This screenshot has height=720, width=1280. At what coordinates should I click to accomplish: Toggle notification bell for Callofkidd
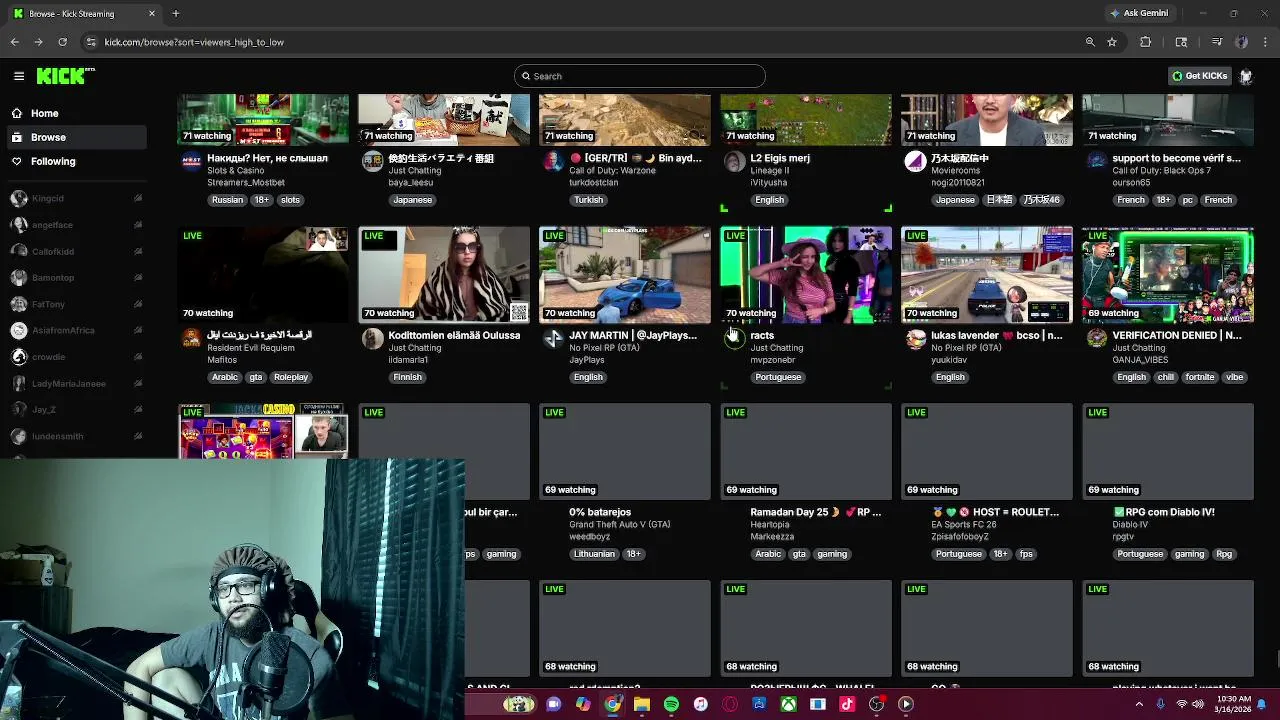pyautogui.click(x=138, y=251)
